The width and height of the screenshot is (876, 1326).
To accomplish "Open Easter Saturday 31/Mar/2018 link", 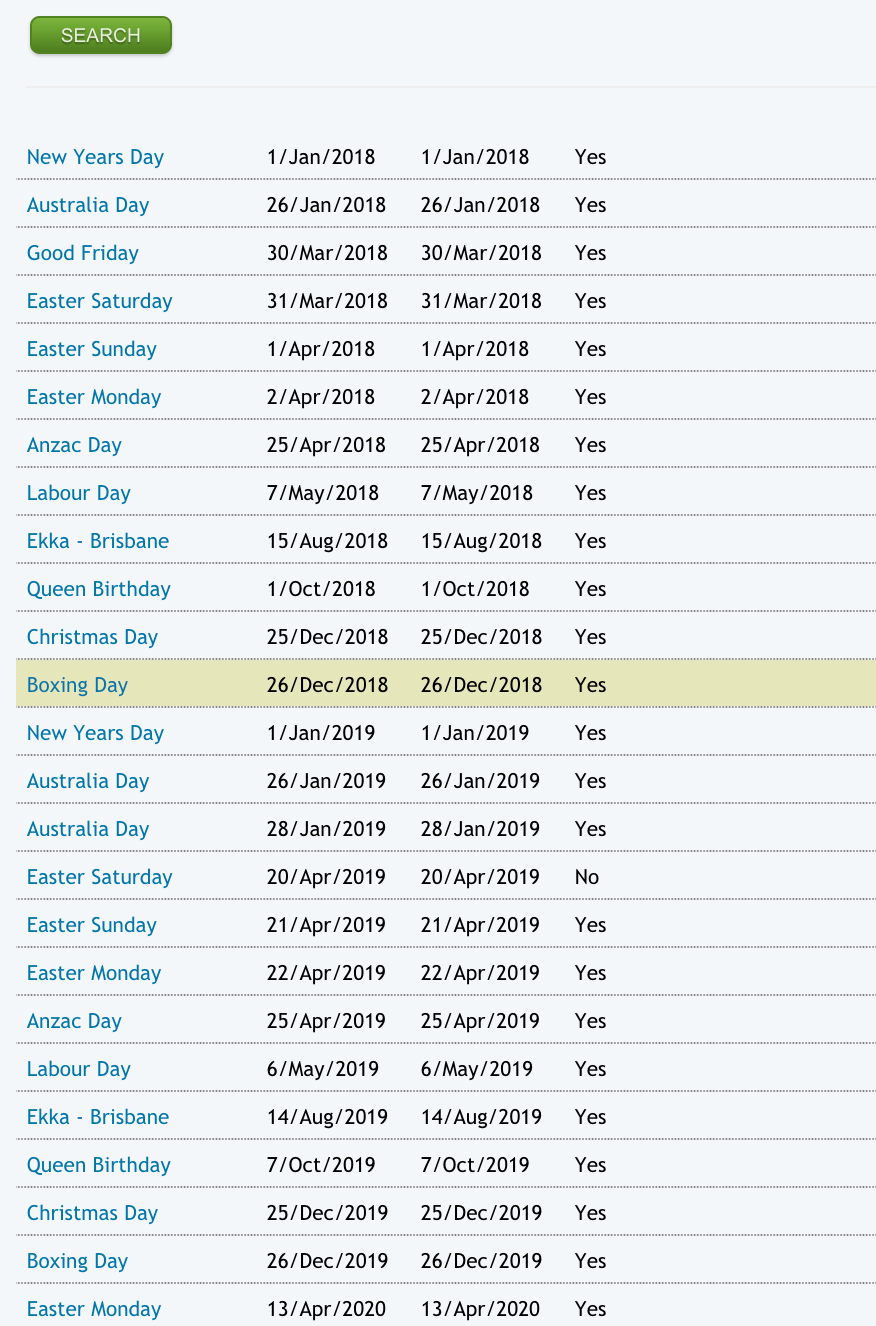I will [x=99, y=301].
